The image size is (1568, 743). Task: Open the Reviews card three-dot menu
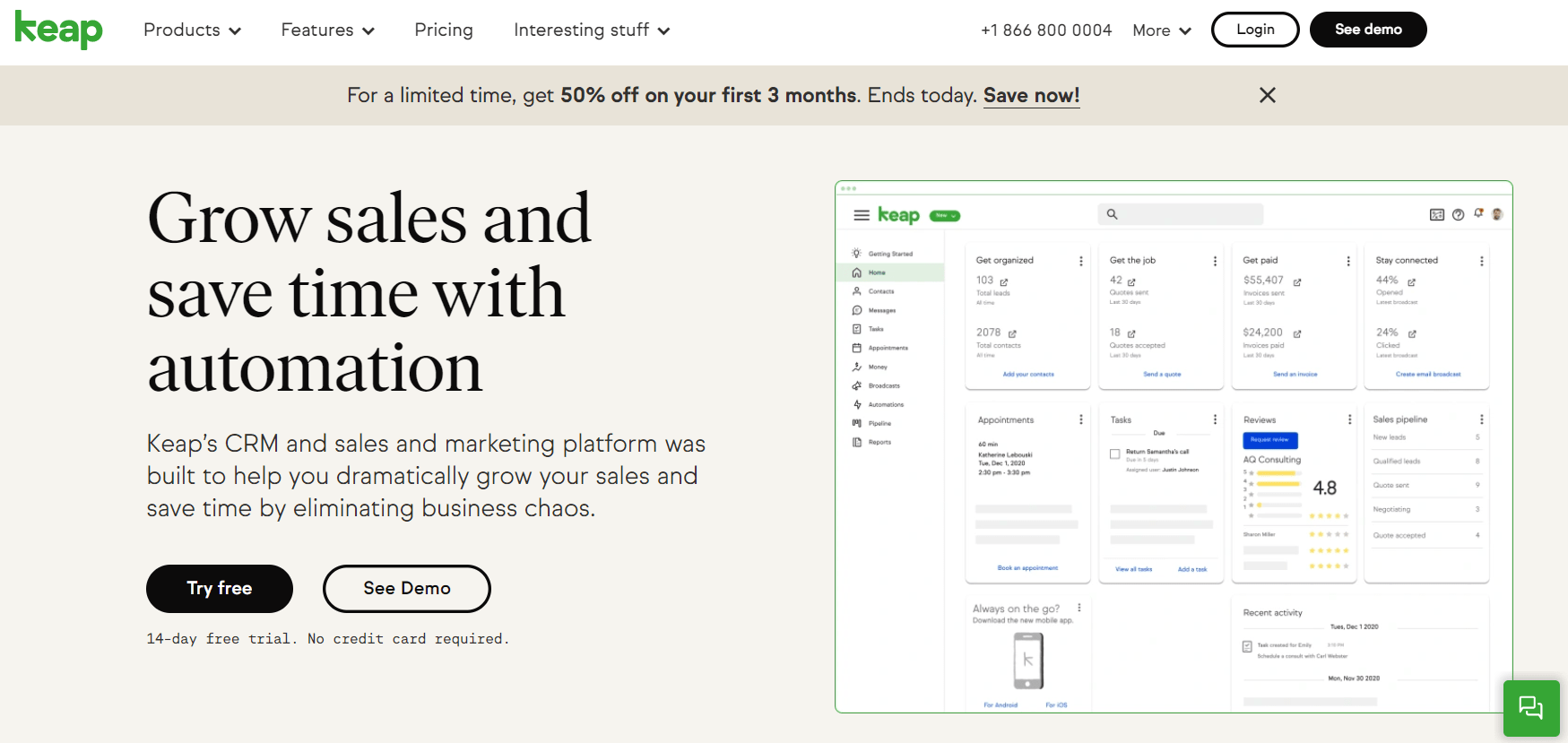[1349, 419]
